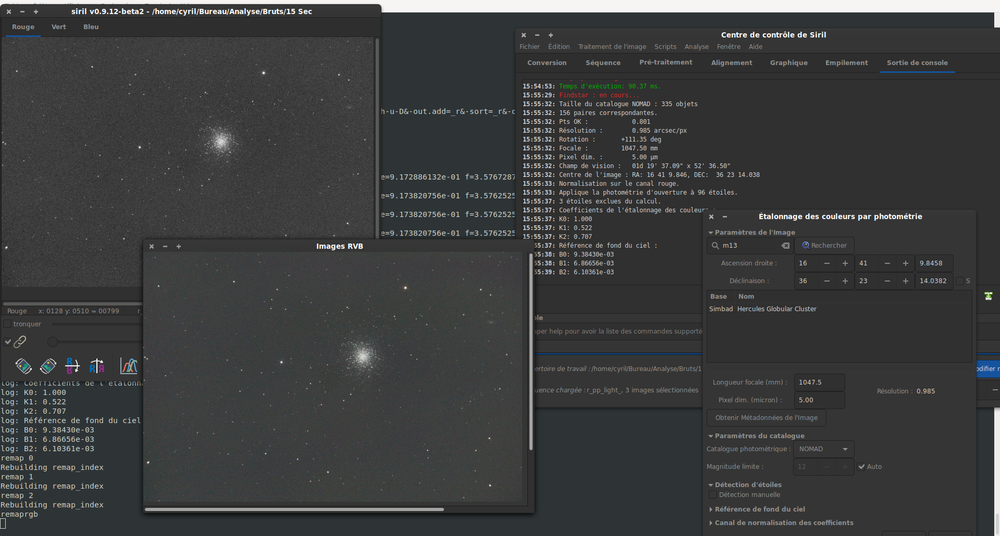
Task: Rotate the image 90 degrees counter-clockwise
Action: (x=23, y=366)
